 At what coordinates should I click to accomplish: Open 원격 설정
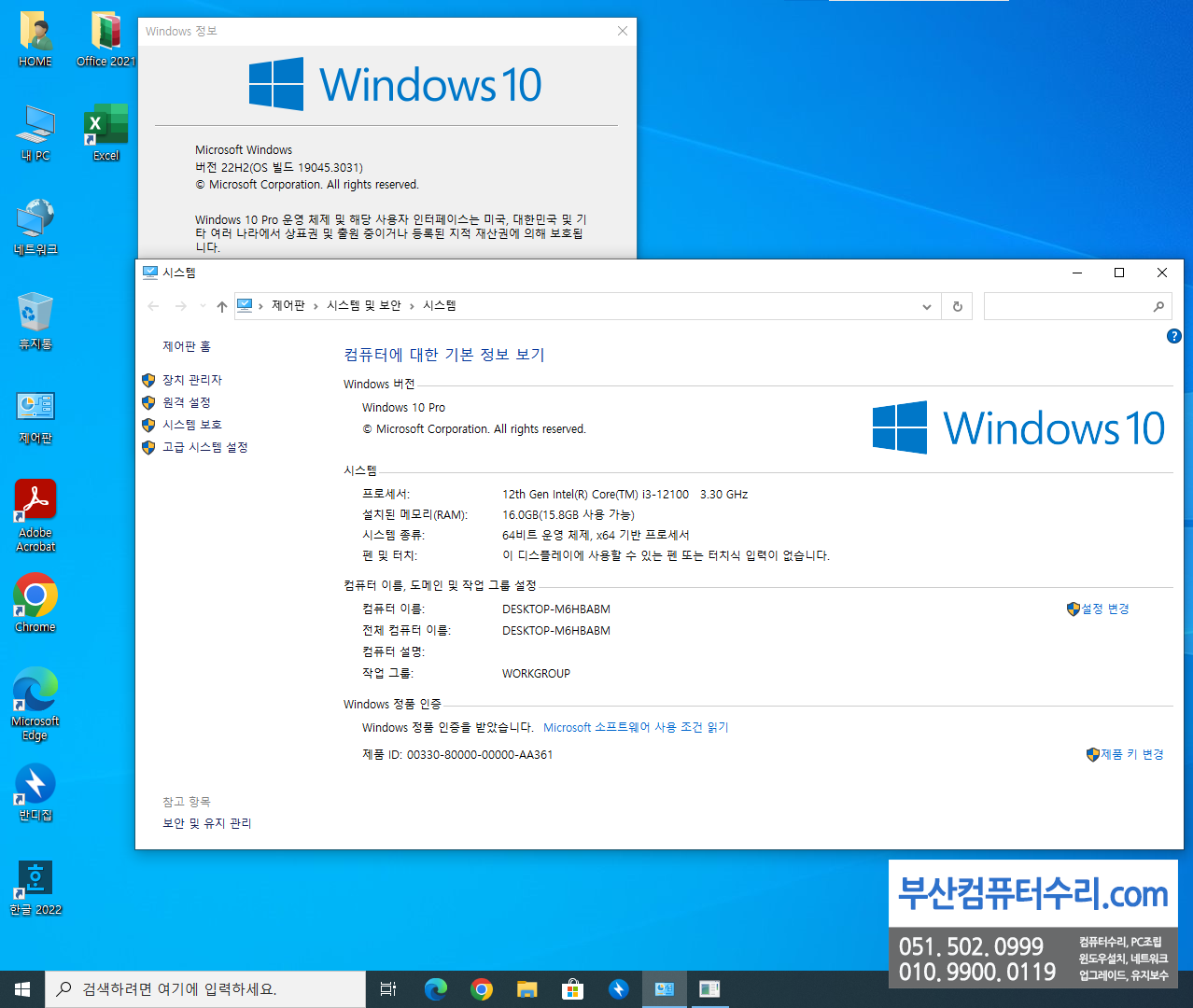(x=187, y=402)
